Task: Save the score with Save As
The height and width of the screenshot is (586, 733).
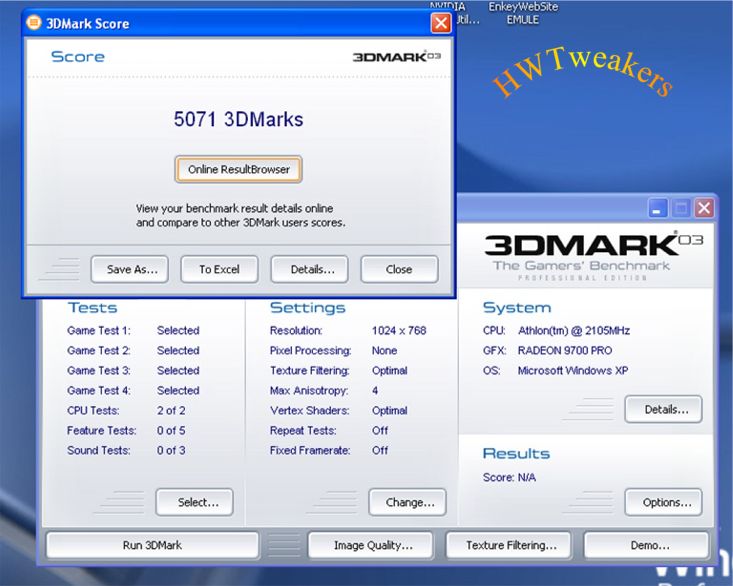Action: click(129, 269)
